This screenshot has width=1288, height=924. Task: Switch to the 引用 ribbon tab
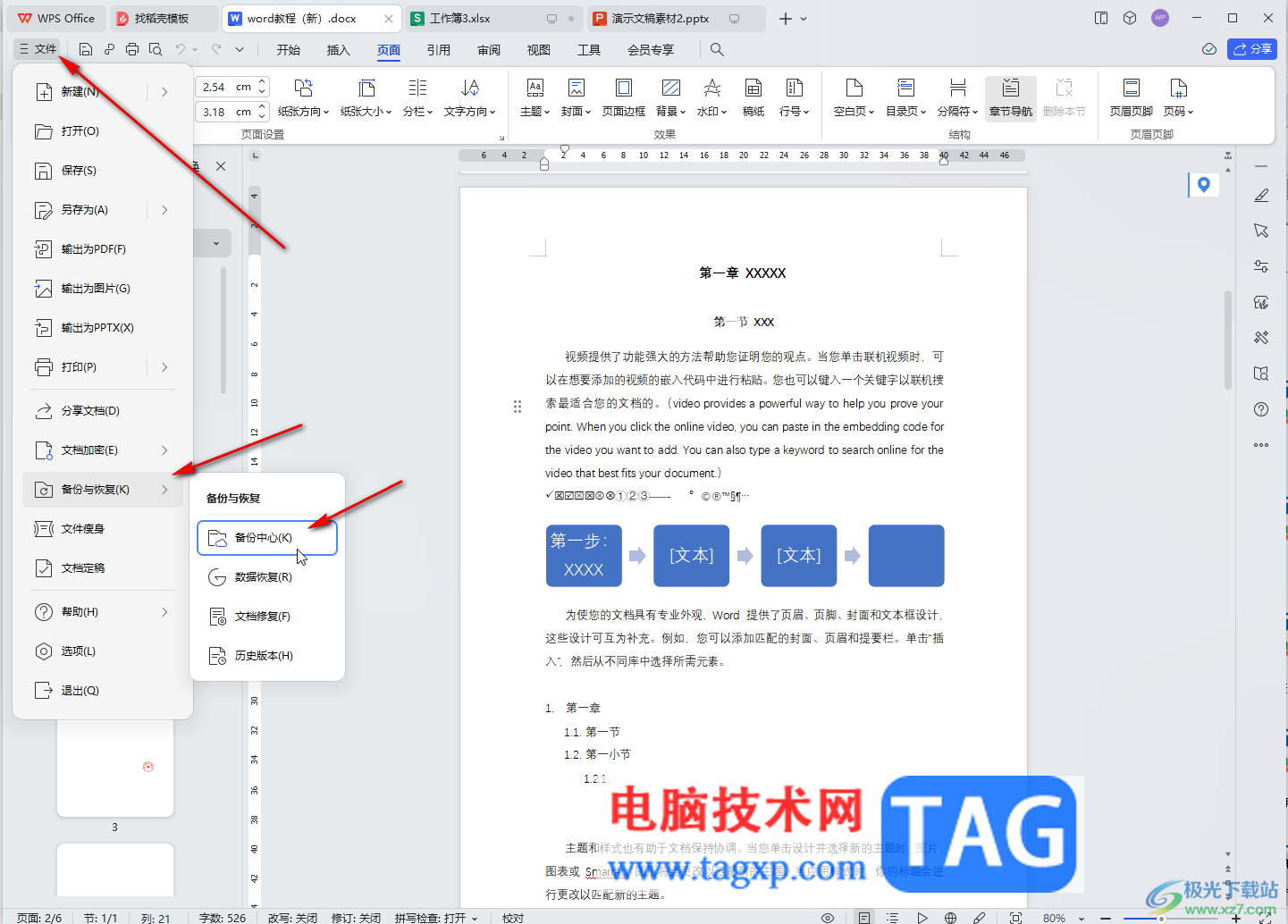tap(439, 50)
